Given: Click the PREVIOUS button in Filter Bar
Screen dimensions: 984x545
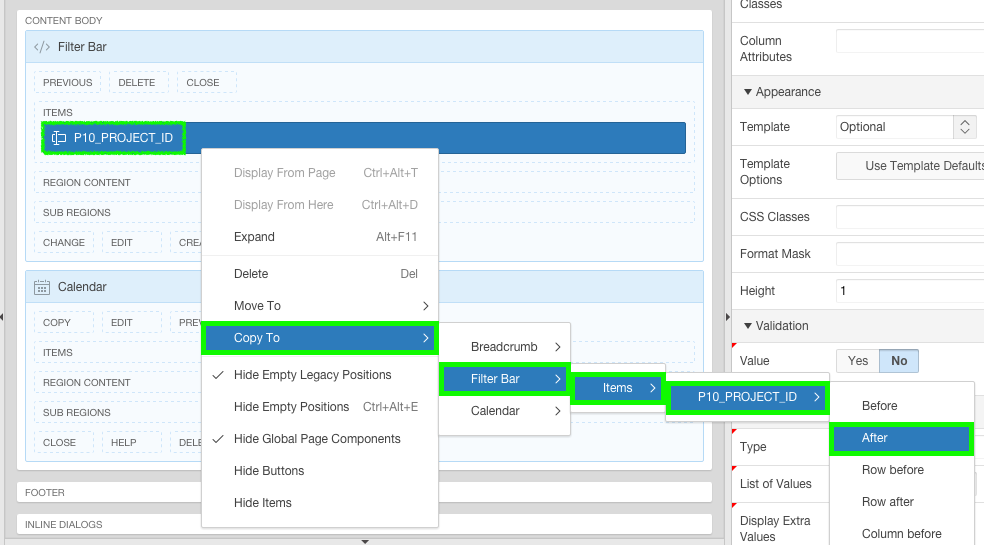Looking at the screenshot, I should pos(67,83).
